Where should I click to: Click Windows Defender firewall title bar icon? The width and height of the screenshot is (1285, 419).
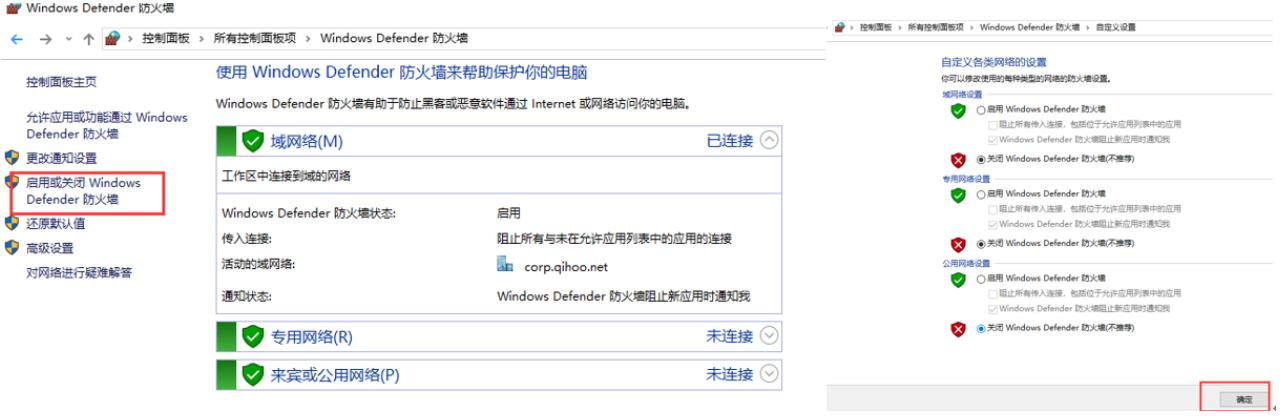[x=12, y=8]
